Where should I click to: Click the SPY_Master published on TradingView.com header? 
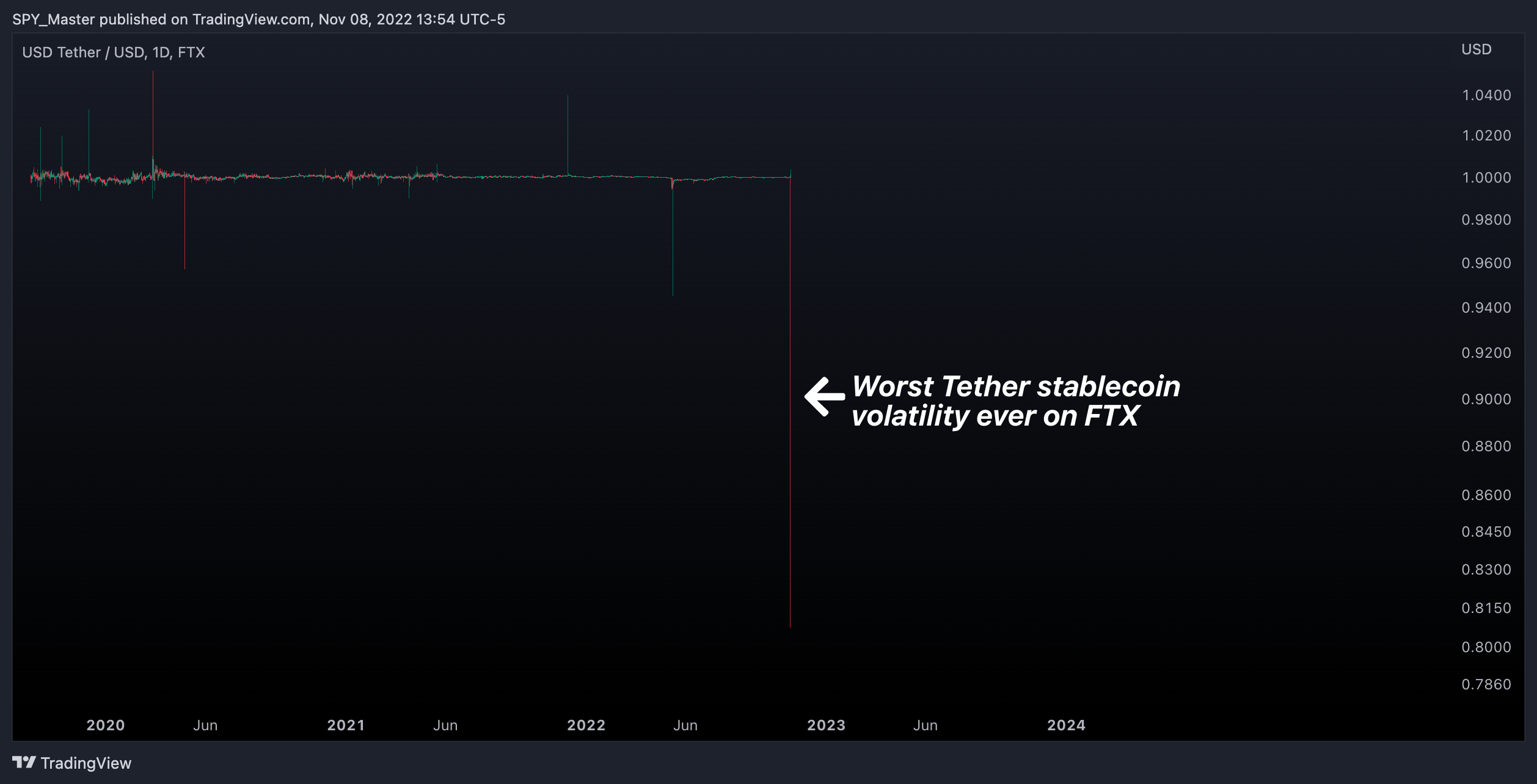(x=259, y=20)
